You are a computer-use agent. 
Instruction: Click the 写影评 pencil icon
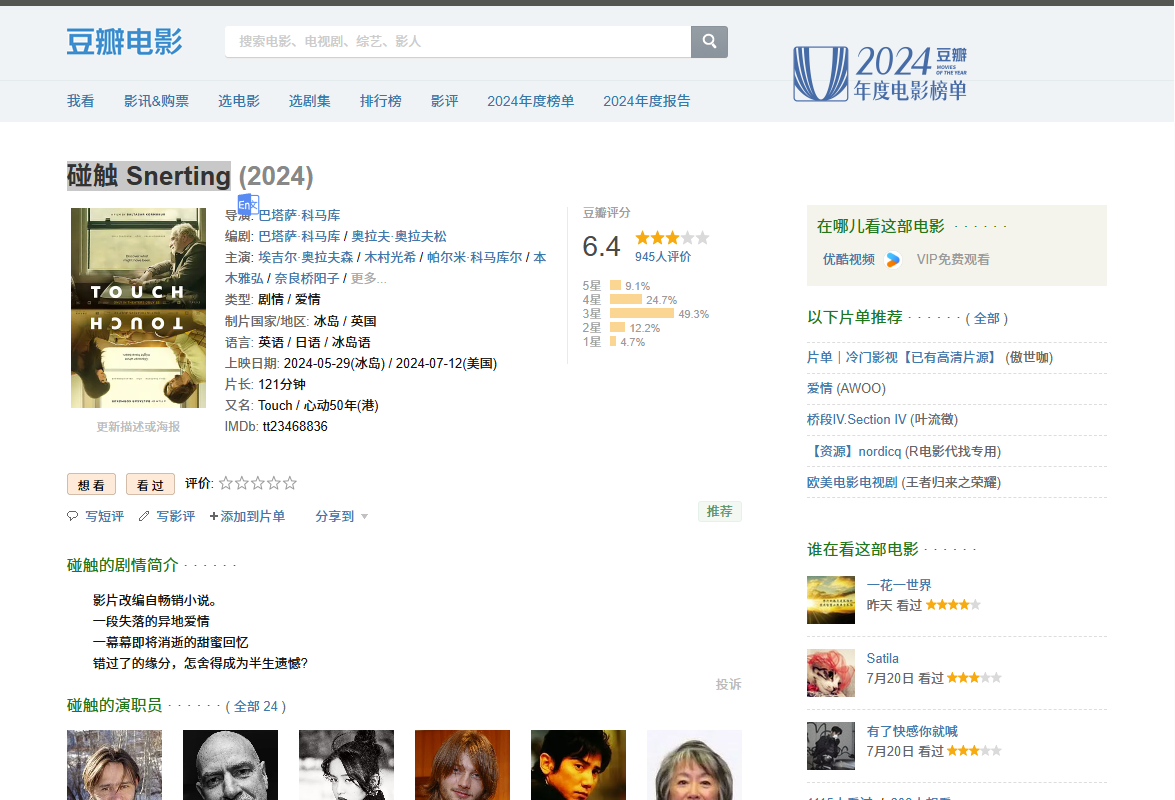point(144,516)
